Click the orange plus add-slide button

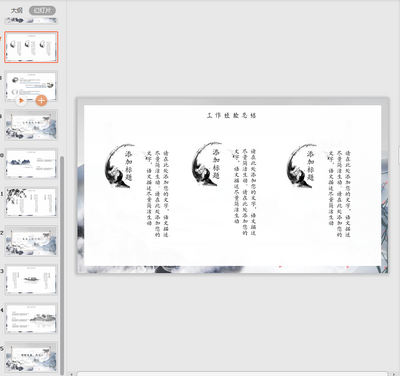pos(41,100)
